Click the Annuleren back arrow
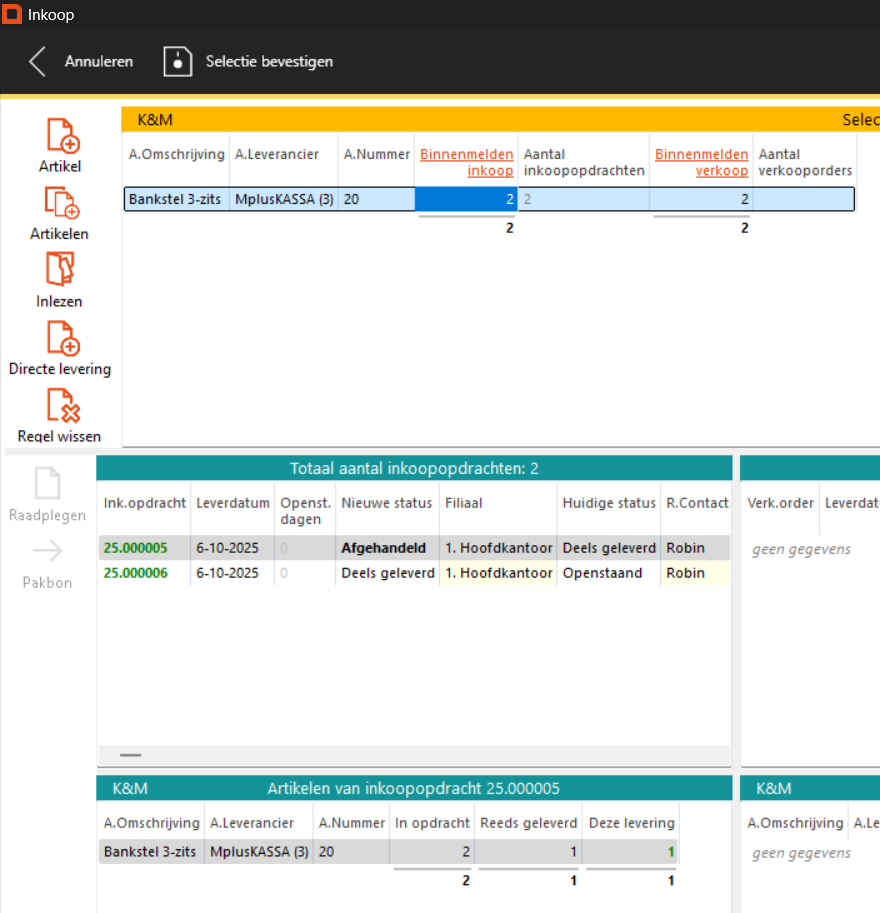The height and width of the screenshot is (913, 880). [x=38, y=61]
